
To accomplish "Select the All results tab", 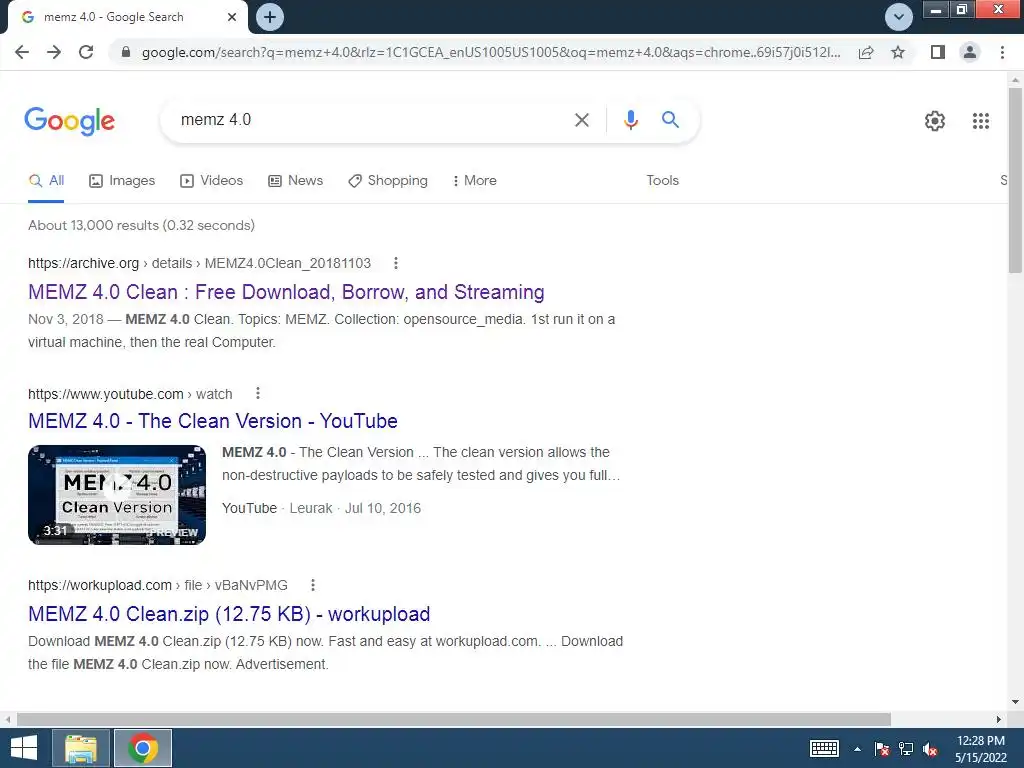I will point(46,181).
